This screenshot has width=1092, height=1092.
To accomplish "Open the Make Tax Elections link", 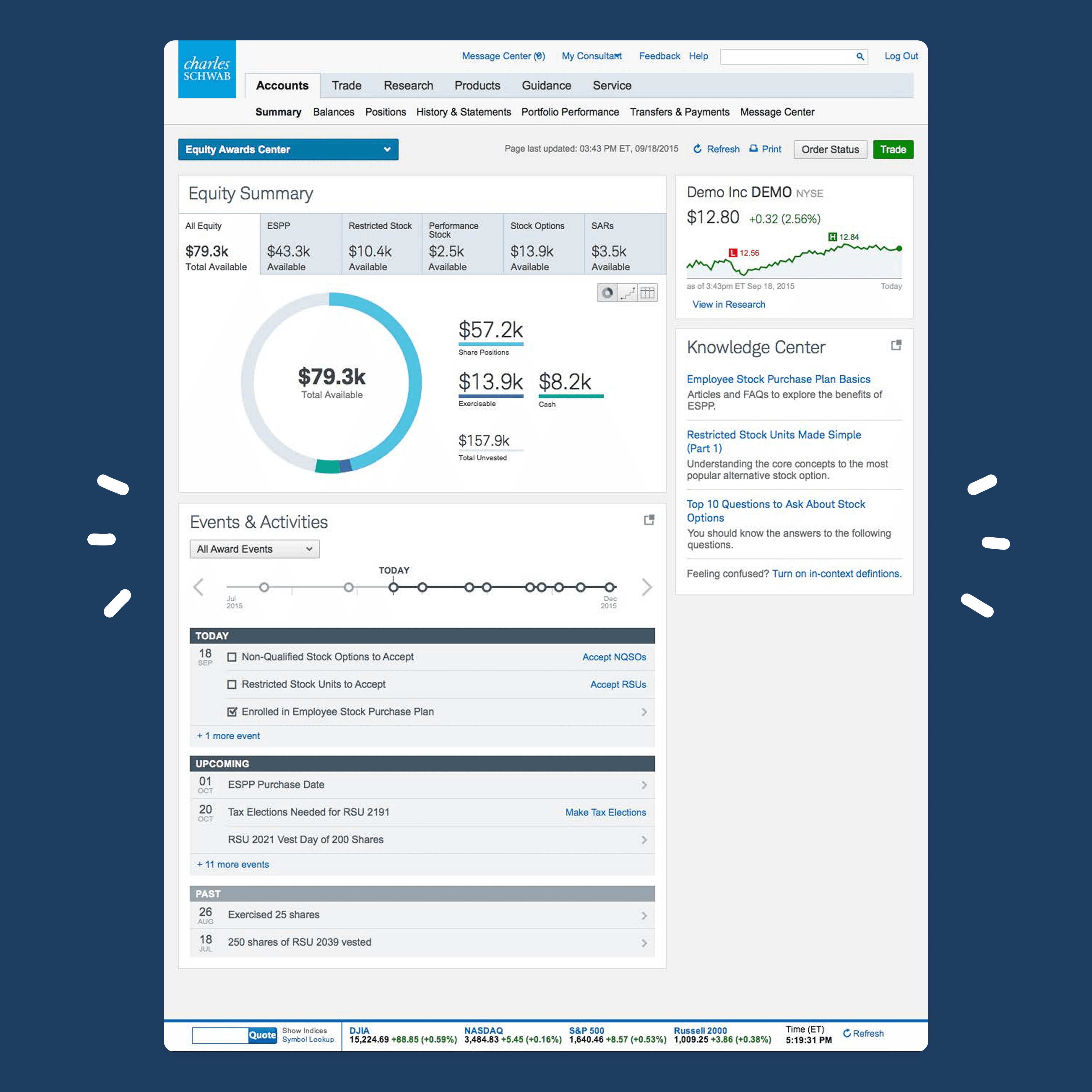I will 605,812.
